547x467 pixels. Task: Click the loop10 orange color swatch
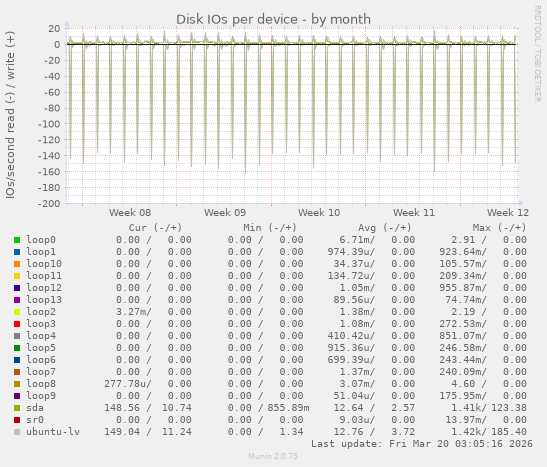click(x=17, y=264)
